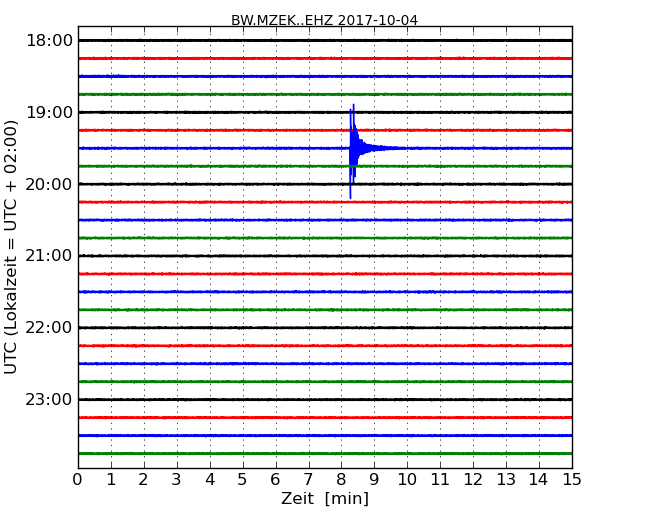Click the plot title BW.MZEK..EHZ 2017-10-04
Screen dimensions: 650x520
(x=324, y=20)
